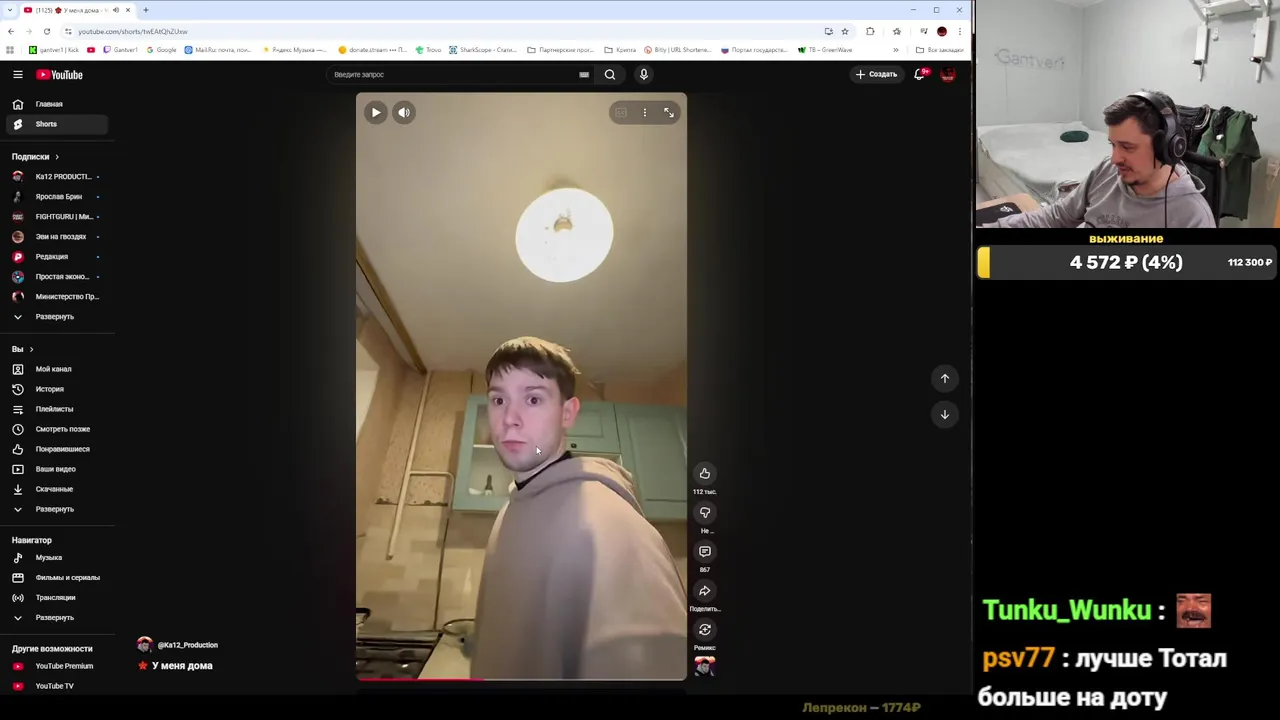Open the Google bookmark

pos(162,50)
